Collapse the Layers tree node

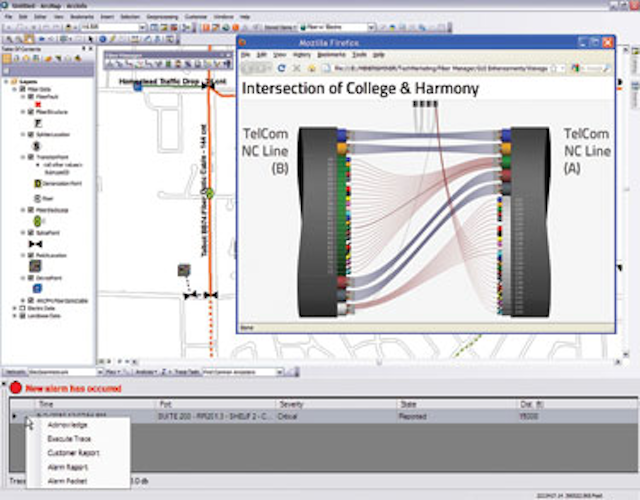coord(7,82)
